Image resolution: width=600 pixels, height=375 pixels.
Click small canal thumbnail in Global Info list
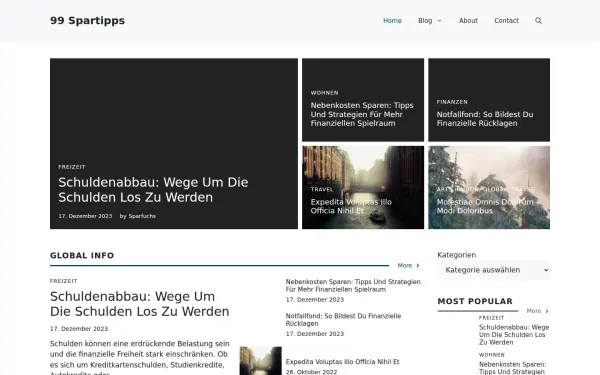[261, 361]
